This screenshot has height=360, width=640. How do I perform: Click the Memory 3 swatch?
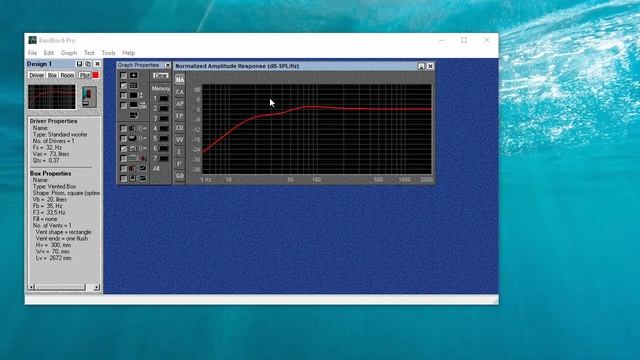(164, 118)
